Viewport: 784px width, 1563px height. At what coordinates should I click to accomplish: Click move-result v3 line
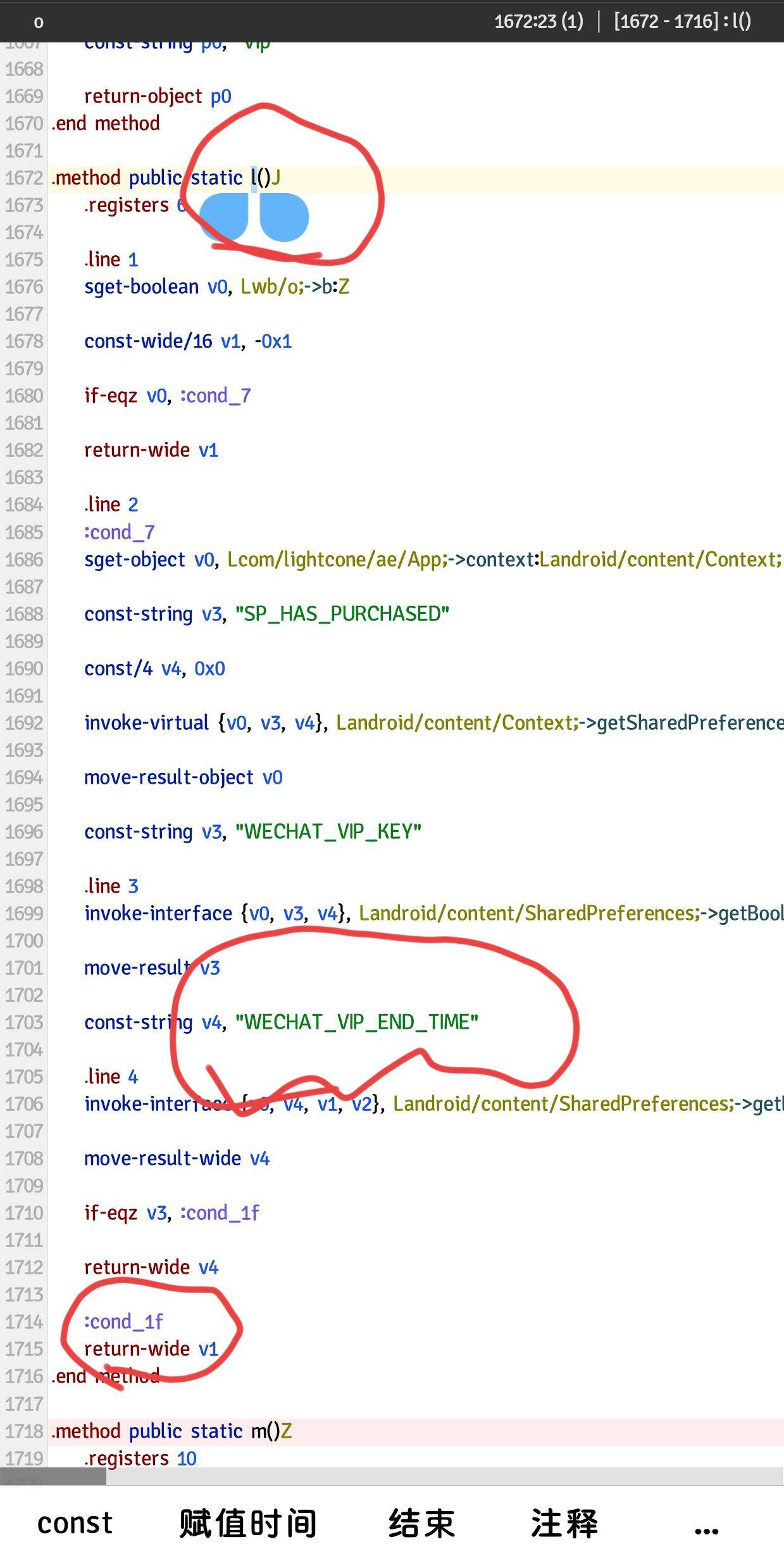point(152,967)
